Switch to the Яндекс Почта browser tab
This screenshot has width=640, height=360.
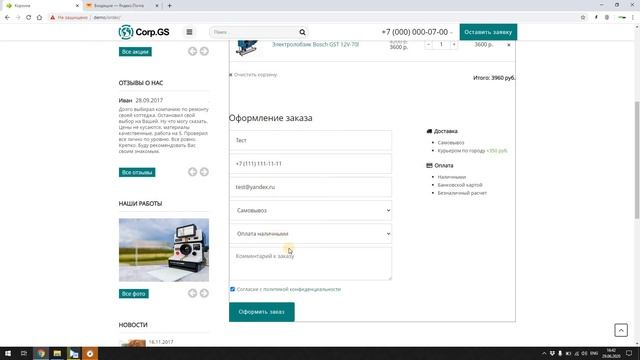(x=121, y=6)
